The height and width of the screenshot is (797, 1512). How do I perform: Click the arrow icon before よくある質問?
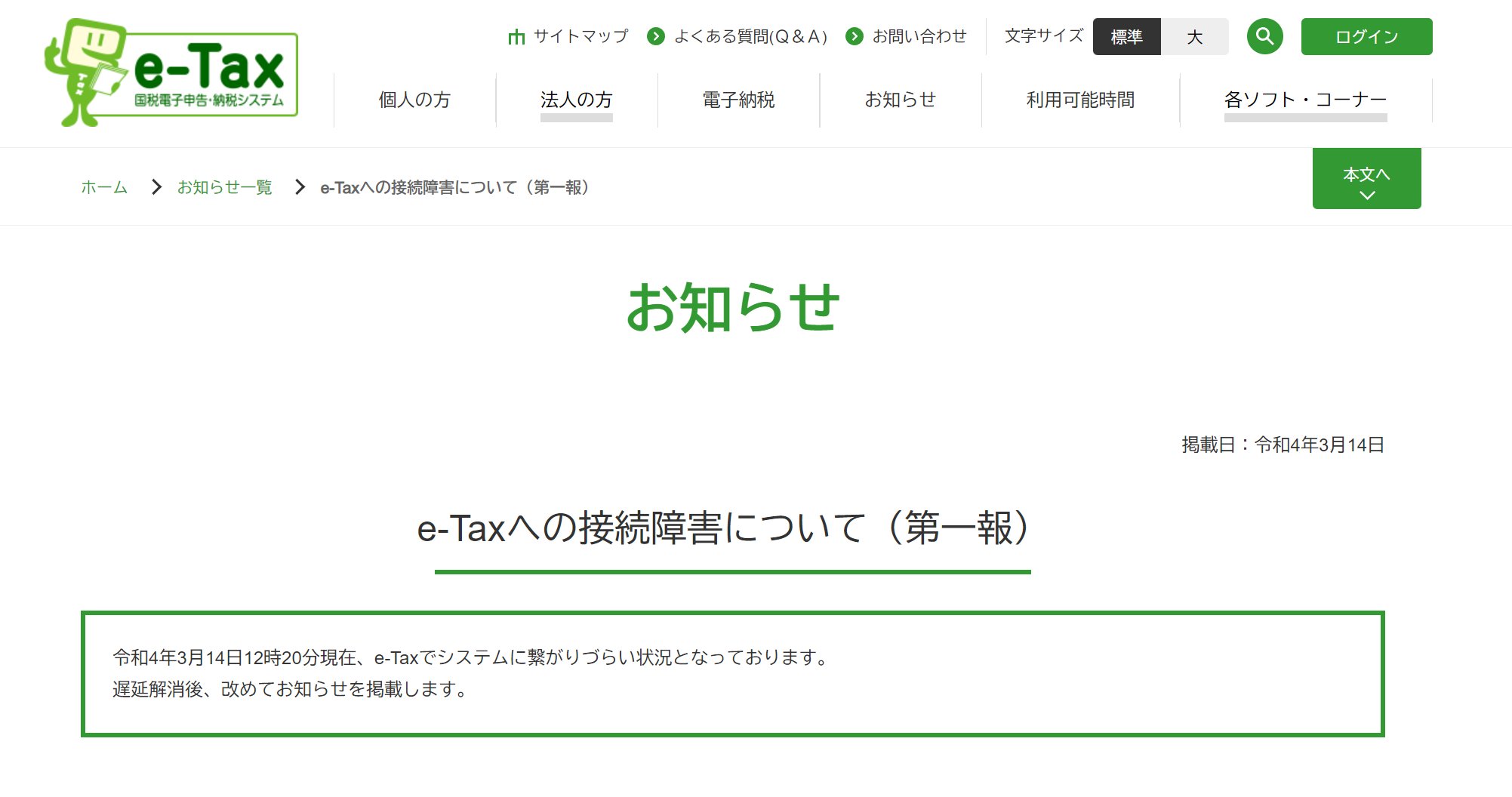click(x=656, y=36)
